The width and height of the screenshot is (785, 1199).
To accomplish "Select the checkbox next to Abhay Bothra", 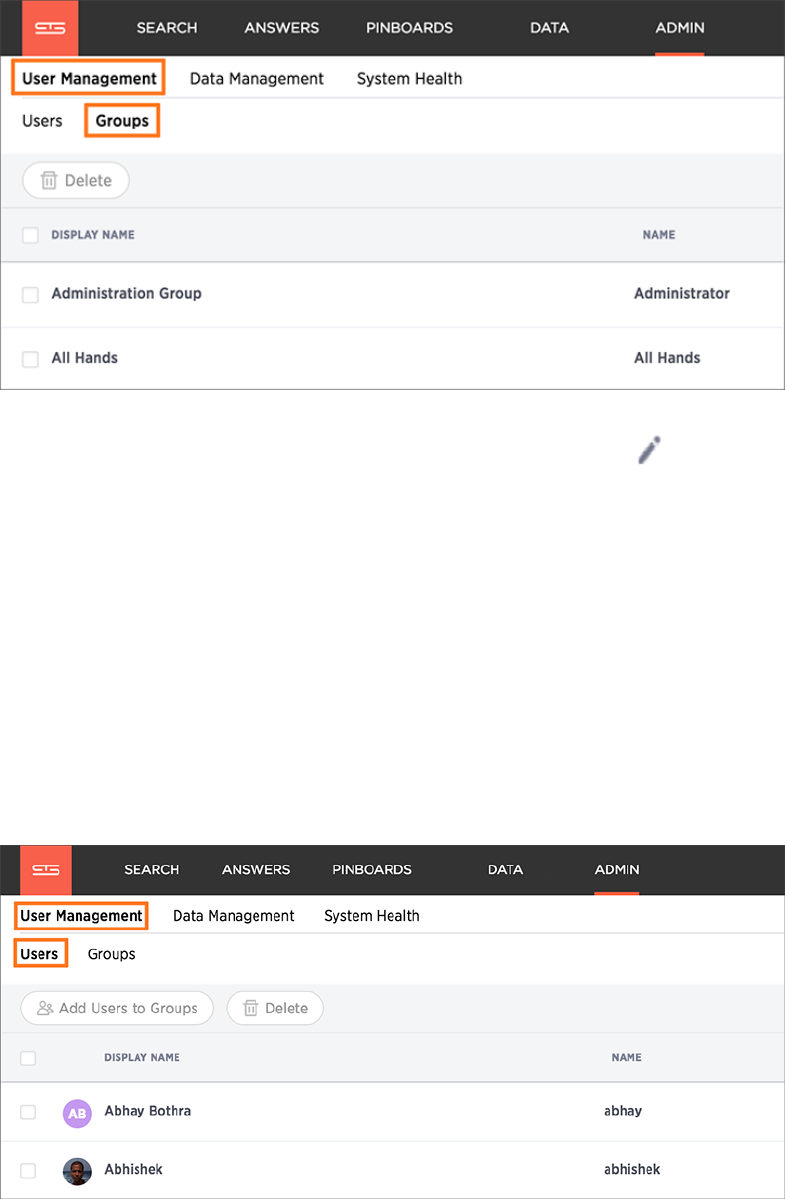I will tap(28, 1112).
